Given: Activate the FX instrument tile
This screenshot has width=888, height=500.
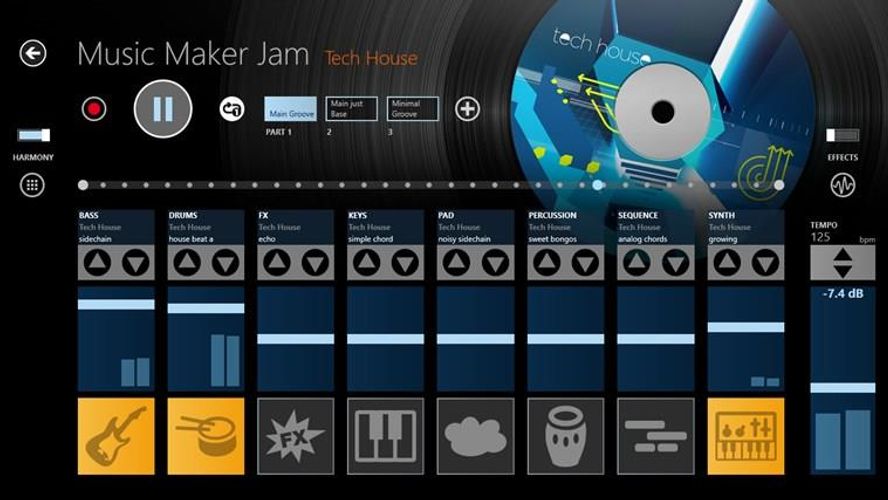Looking at the screenshot, I should pos(296,436).
